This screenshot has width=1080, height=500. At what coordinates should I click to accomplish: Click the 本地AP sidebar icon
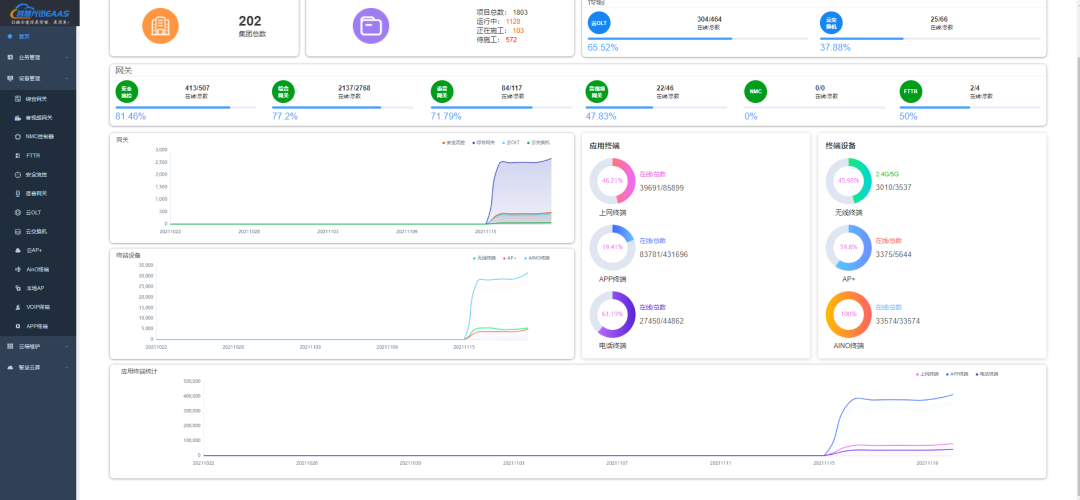pos(18,288)
